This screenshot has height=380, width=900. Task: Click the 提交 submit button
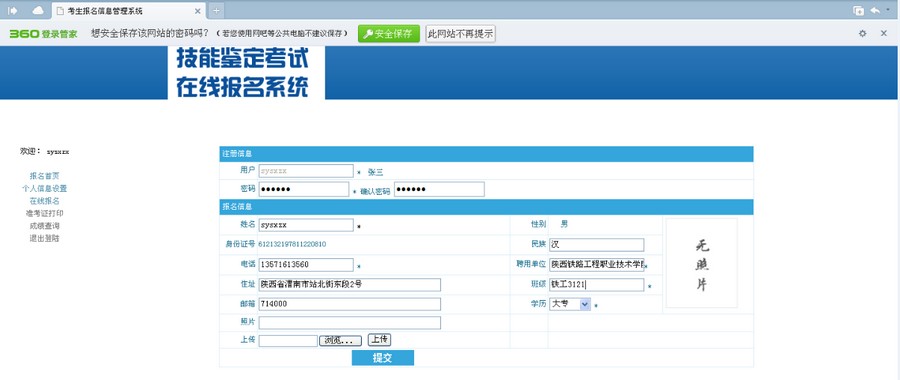pos(382,358)
